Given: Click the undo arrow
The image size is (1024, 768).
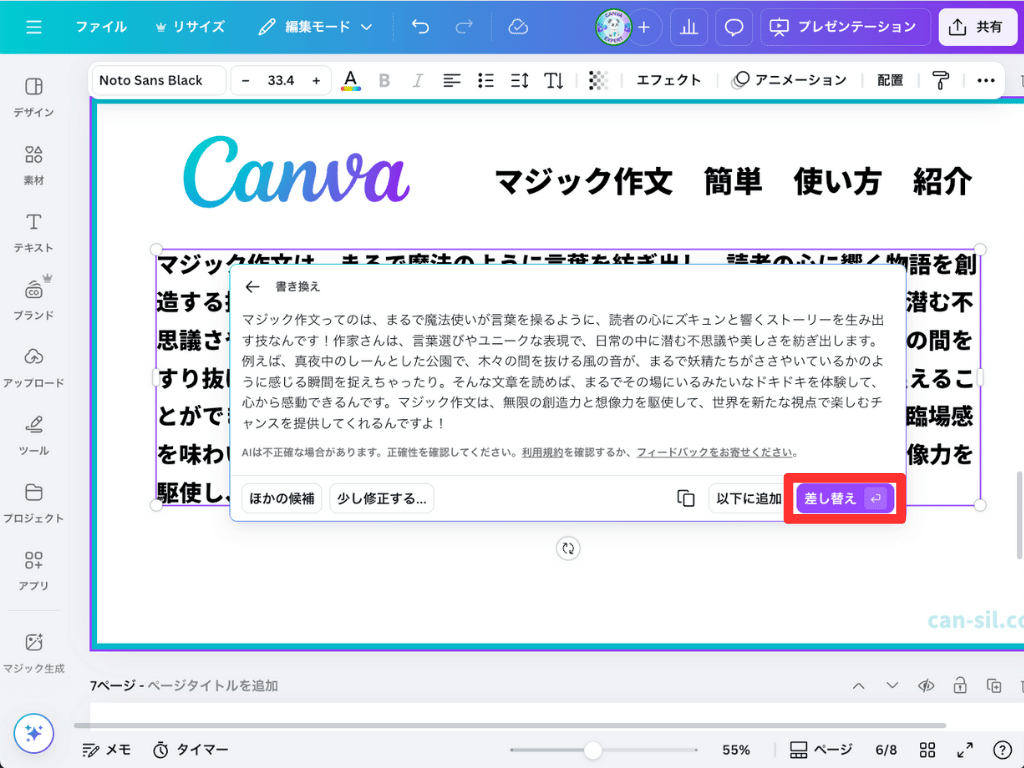Looking at the screenshot, I should point(421,27).
